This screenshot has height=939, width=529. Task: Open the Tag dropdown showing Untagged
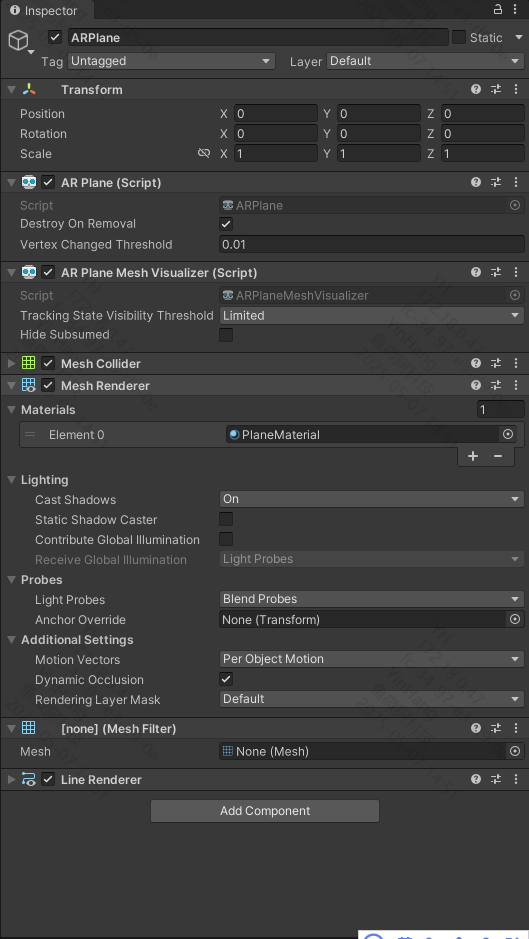171,61
